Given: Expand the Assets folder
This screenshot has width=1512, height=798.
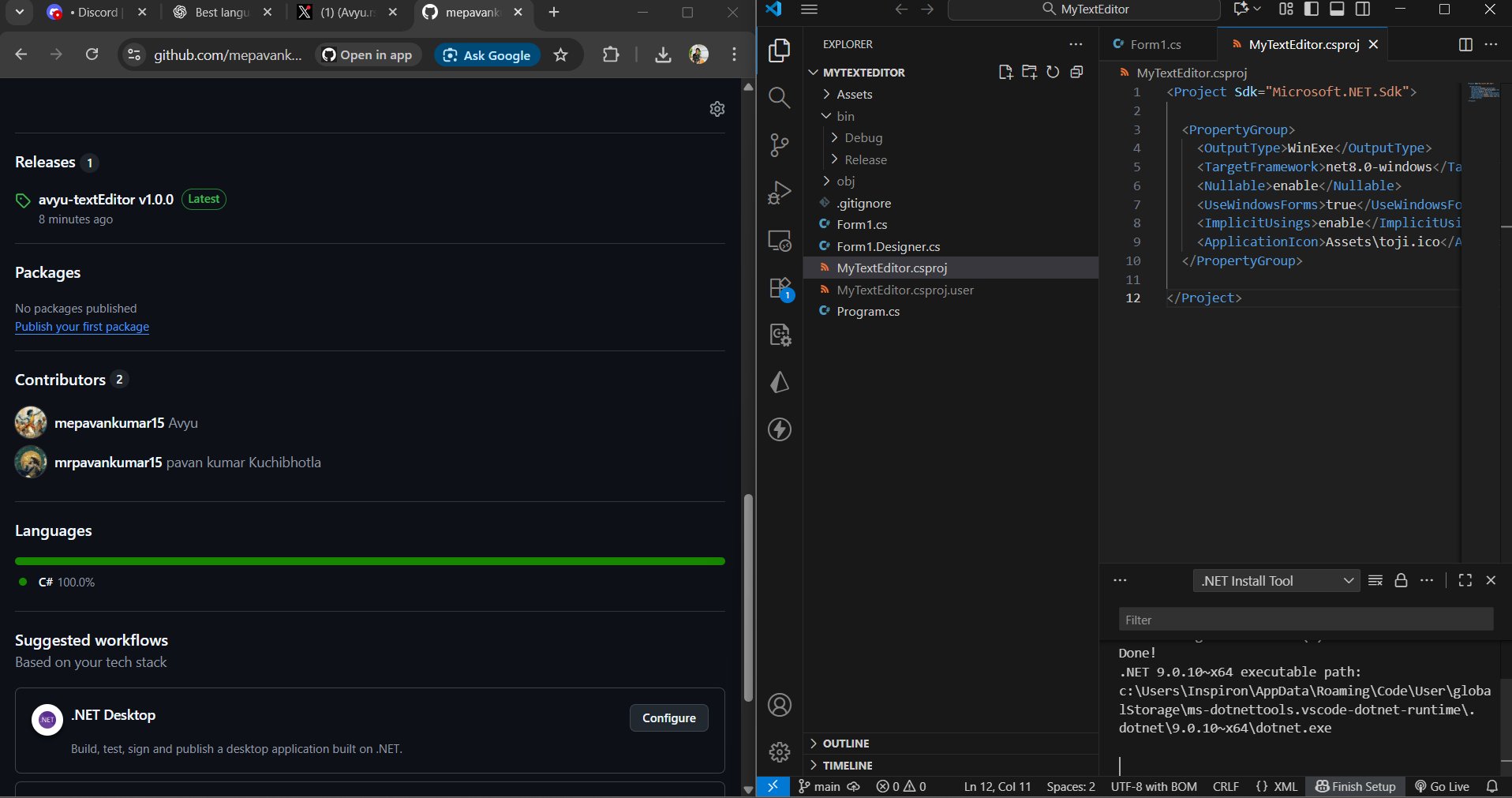Looking at the screenshot, I should [x=854, y=95].
